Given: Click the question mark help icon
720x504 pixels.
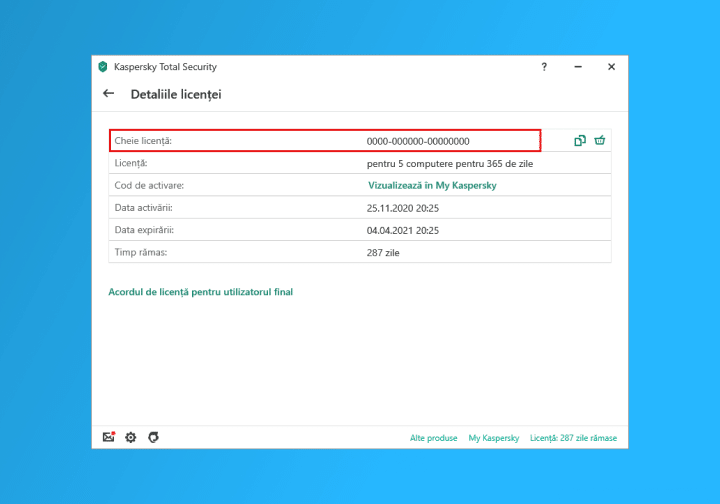Looking at the screenshot, I should [544, 67].
